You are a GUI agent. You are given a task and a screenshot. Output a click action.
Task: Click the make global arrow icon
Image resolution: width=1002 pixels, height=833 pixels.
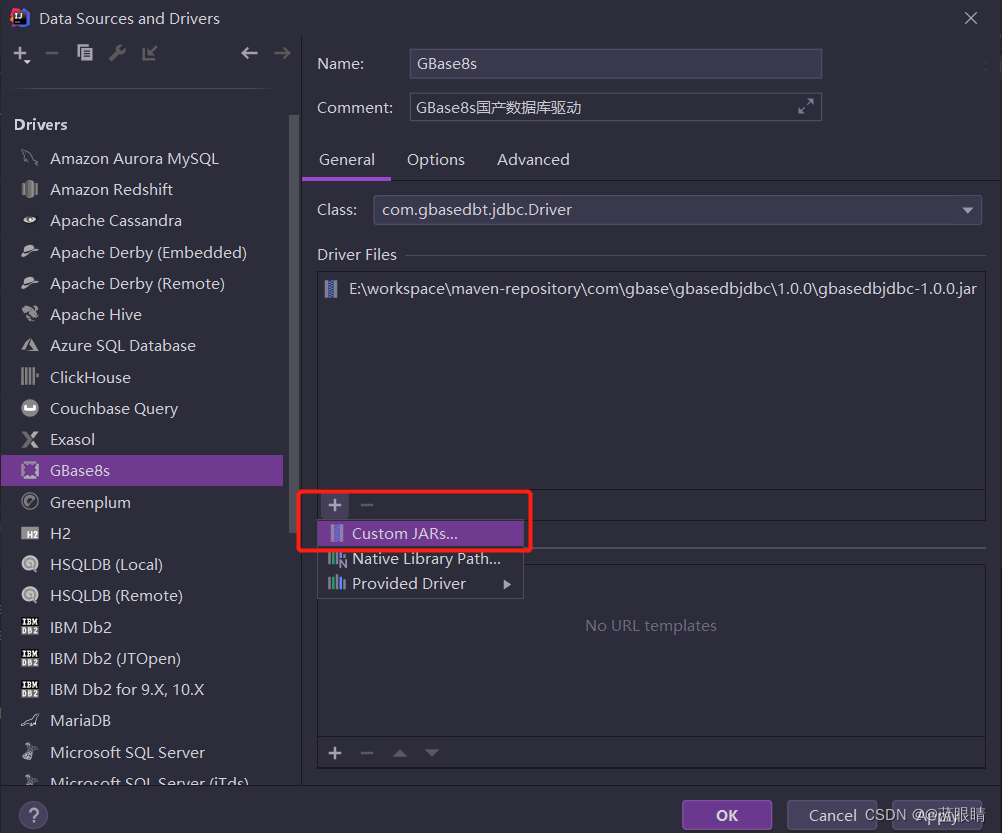click(150, 53)
